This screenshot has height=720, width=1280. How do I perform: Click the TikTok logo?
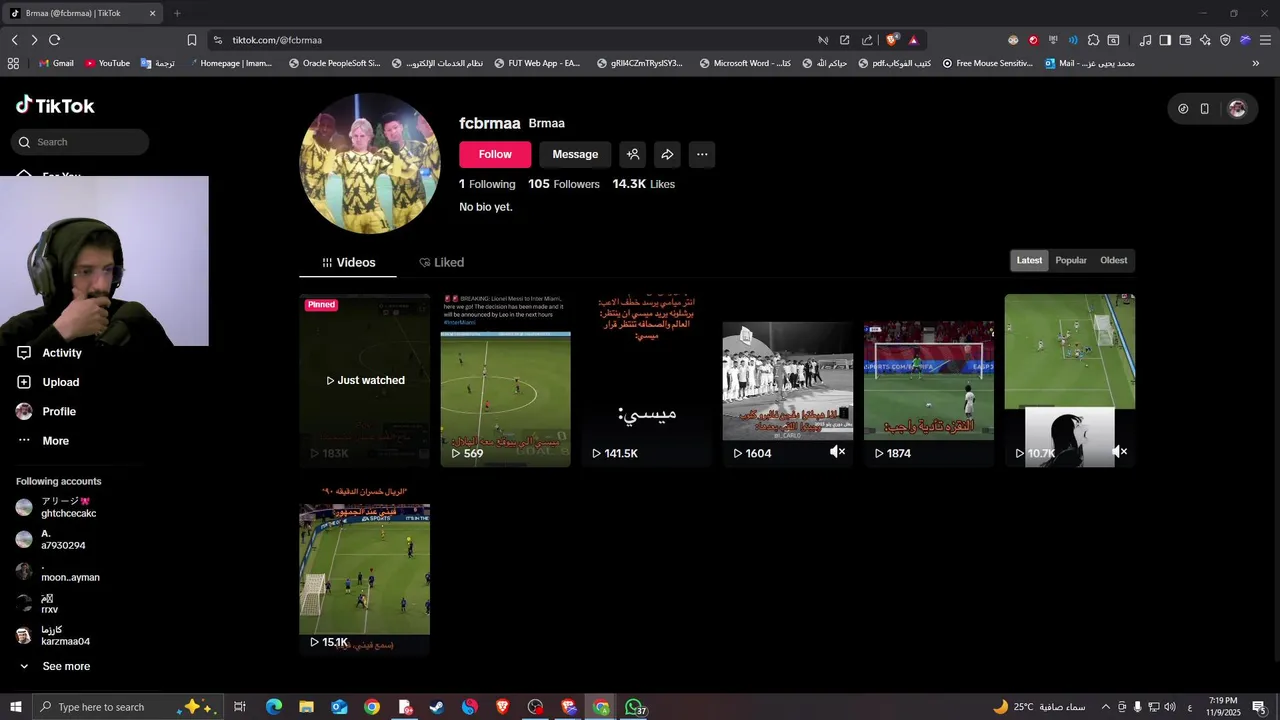point(55,105)
